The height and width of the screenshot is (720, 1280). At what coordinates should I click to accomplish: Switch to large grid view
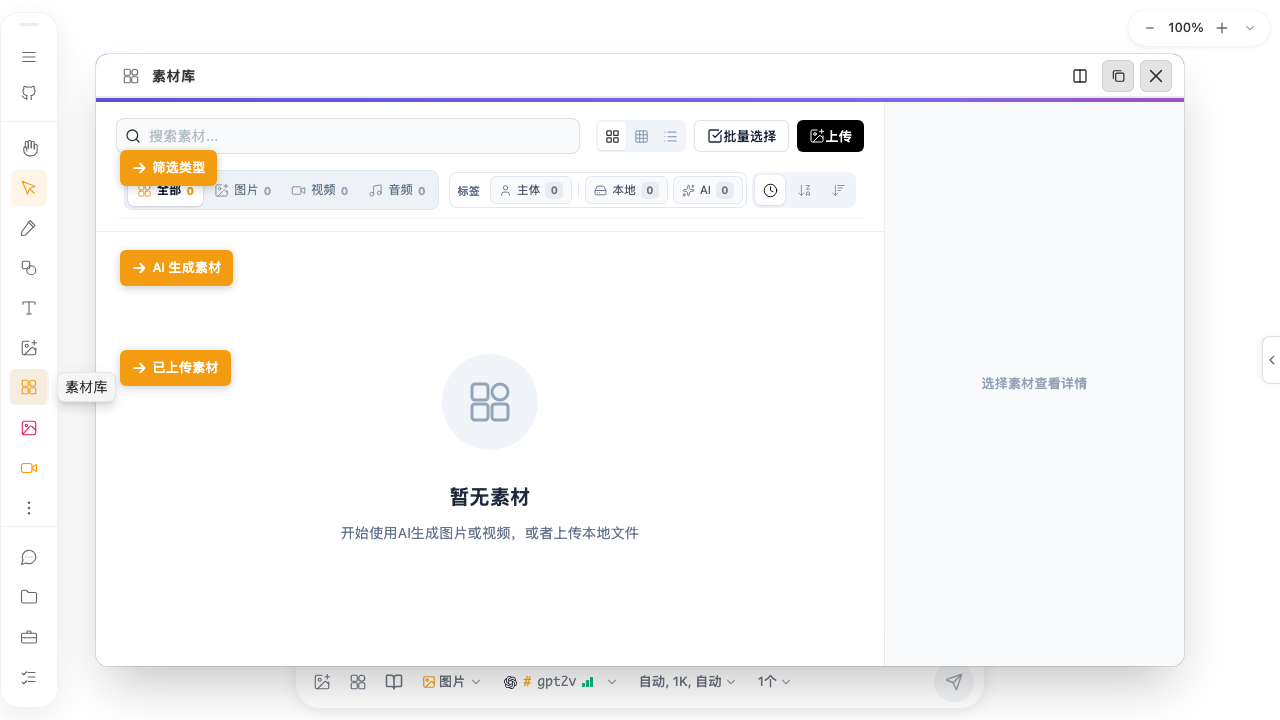[613, 136]
